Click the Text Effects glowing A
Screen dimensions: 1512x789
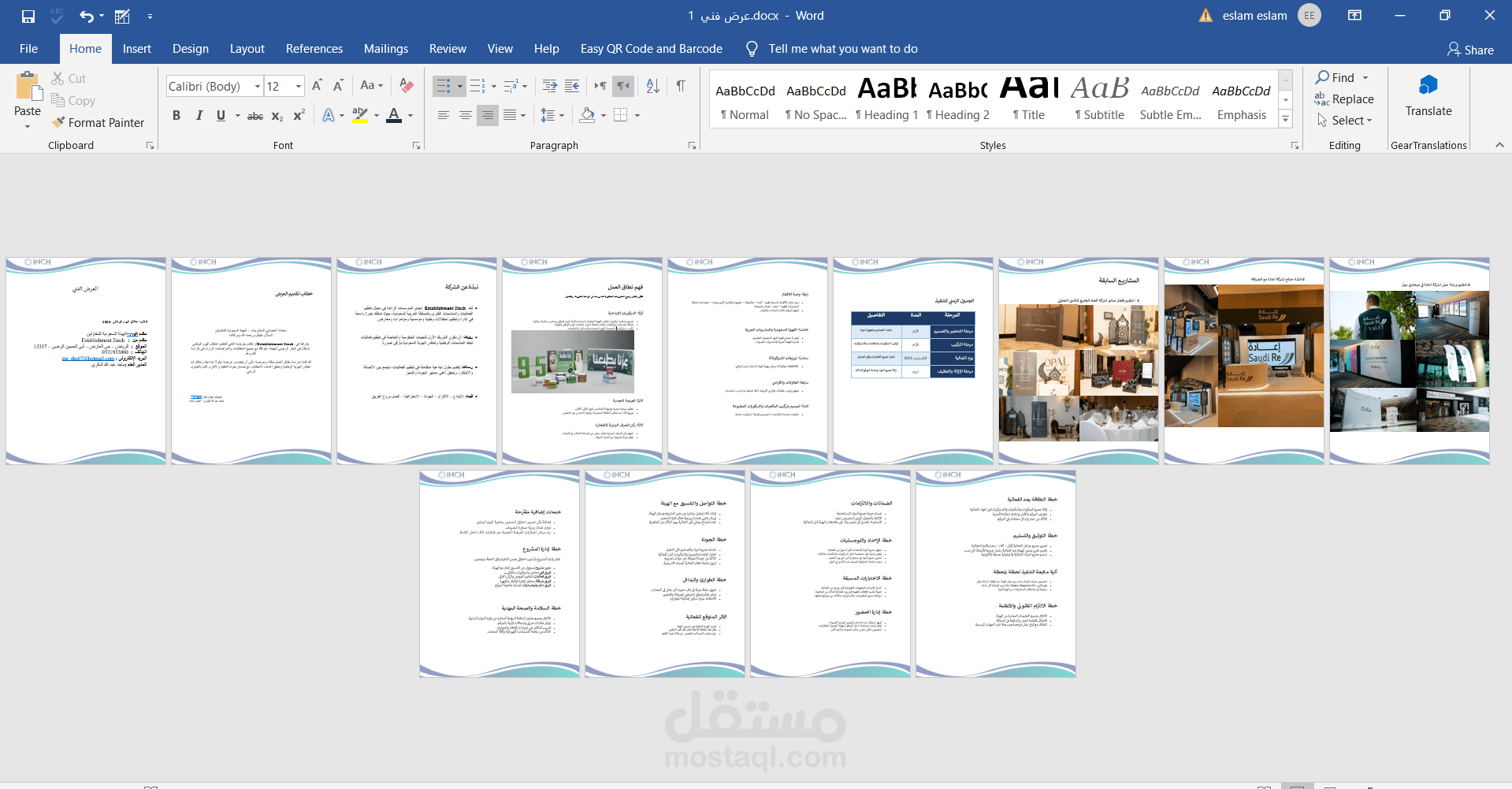pyautogui.click(x=329, y=116)
